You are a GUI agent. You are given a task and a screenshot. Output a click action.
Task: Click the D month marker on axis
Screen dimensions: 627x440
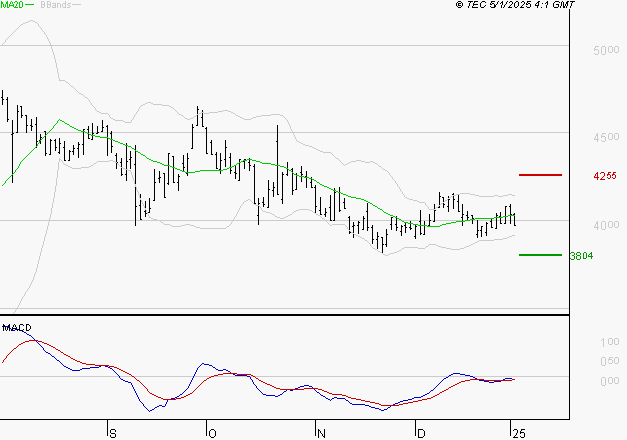pyautogui.click(x=421, y=434)
